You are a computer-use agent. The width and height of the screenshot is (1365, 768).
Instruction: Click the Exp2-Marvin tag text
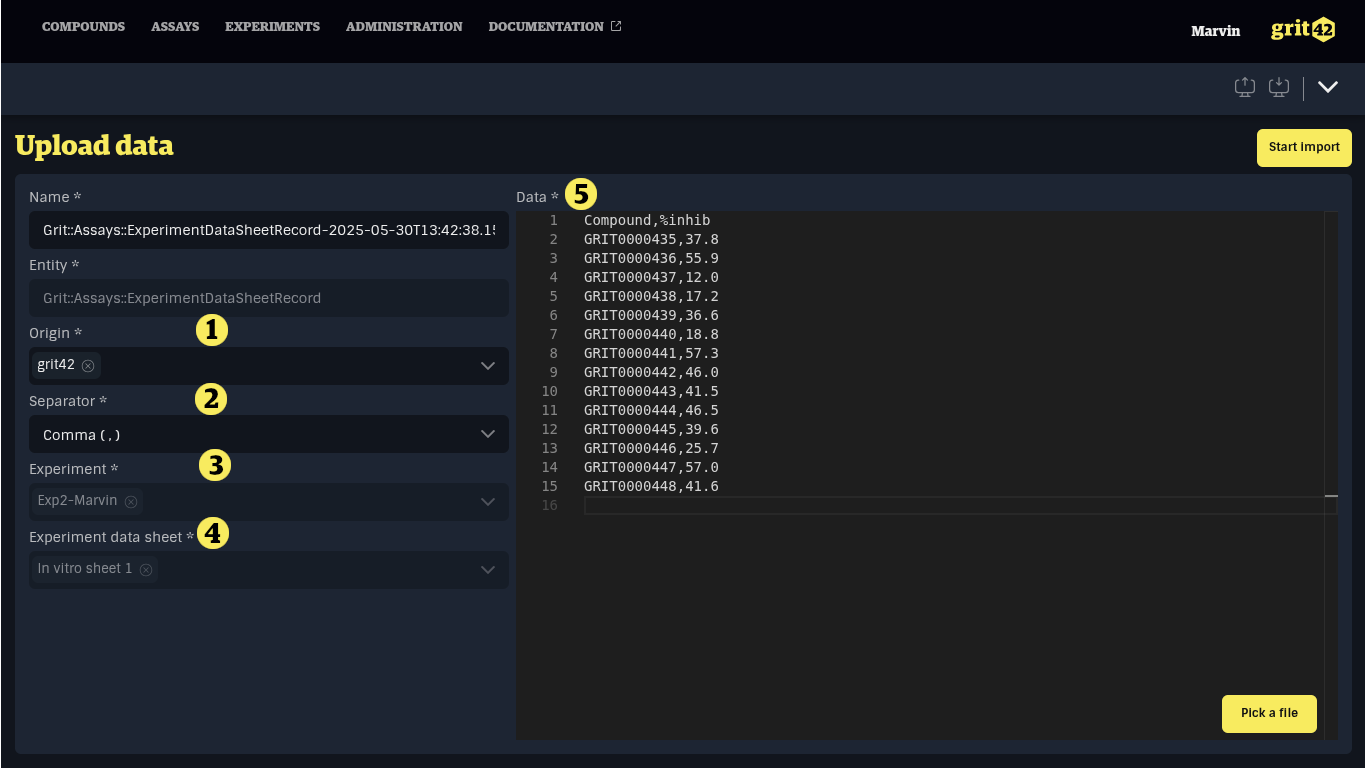tap(77, 500)
